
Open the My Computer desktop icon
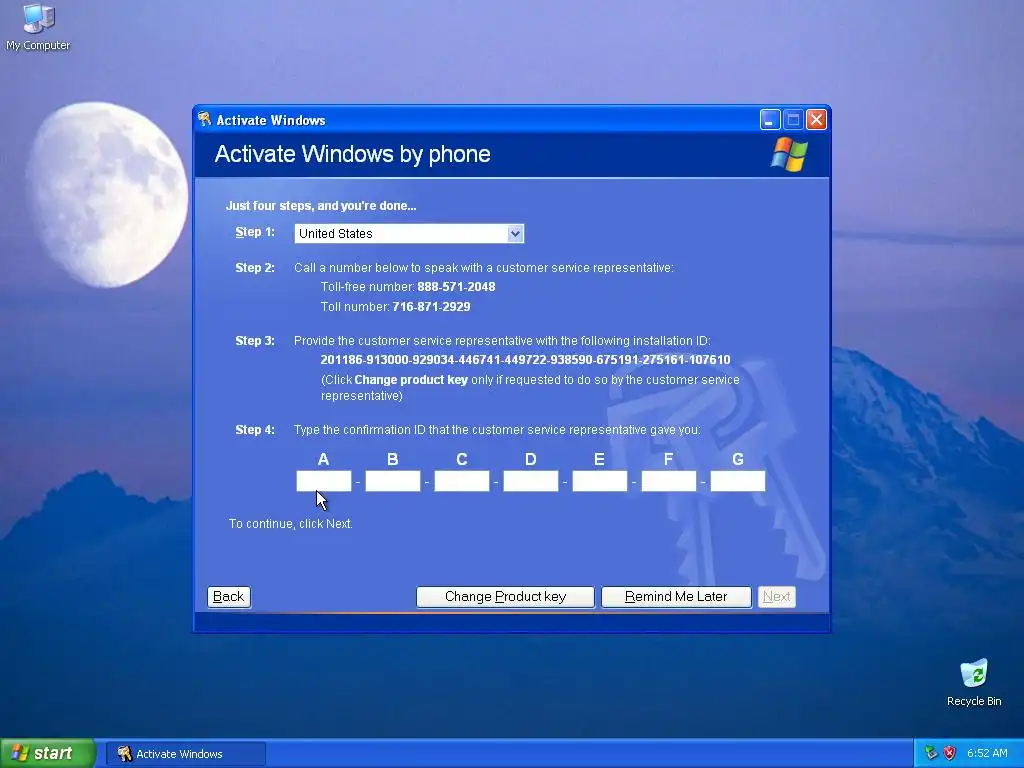click(38, 27)
